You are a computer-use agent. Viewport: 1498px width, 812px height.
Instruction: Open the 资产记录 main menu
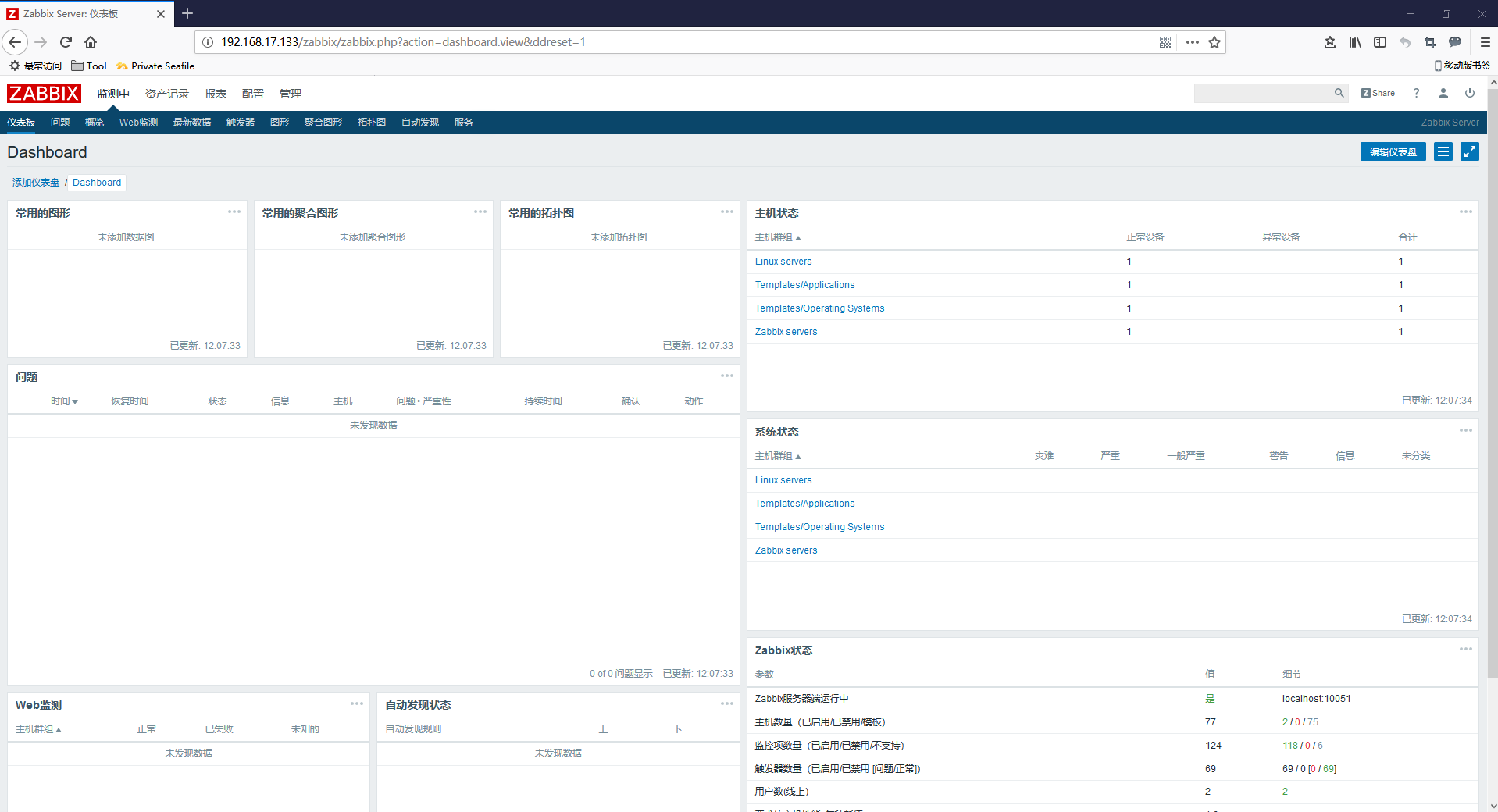click(x=167, y=94)
